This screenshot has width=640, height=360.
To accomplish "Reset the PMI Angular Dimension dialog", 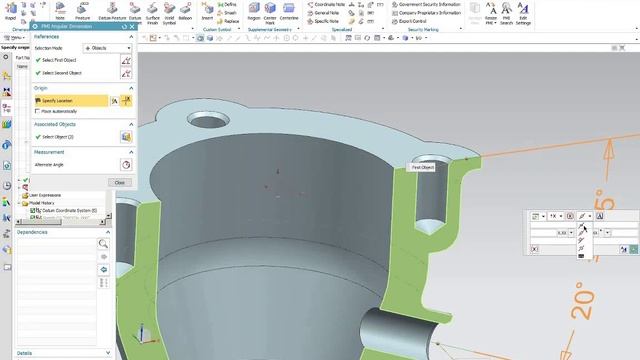I will 124,27.
